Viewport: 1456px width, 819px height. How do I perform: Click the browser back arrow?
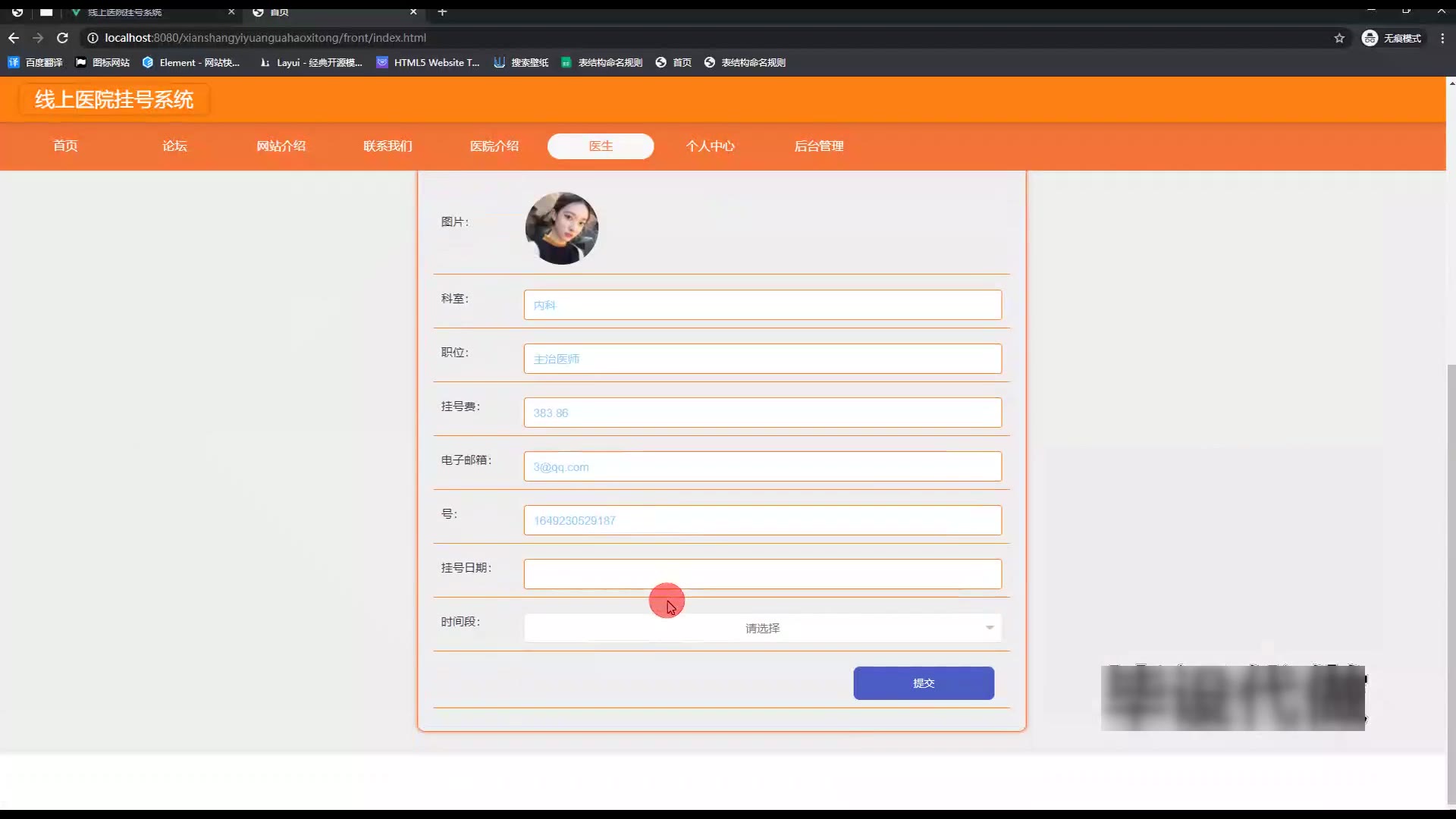(x=14, y=38)
